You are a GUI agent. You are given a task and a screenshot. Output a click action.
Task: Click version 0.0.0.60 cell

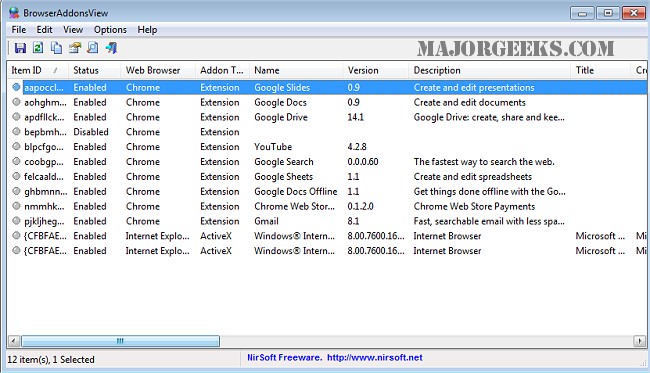pos(363,162)
